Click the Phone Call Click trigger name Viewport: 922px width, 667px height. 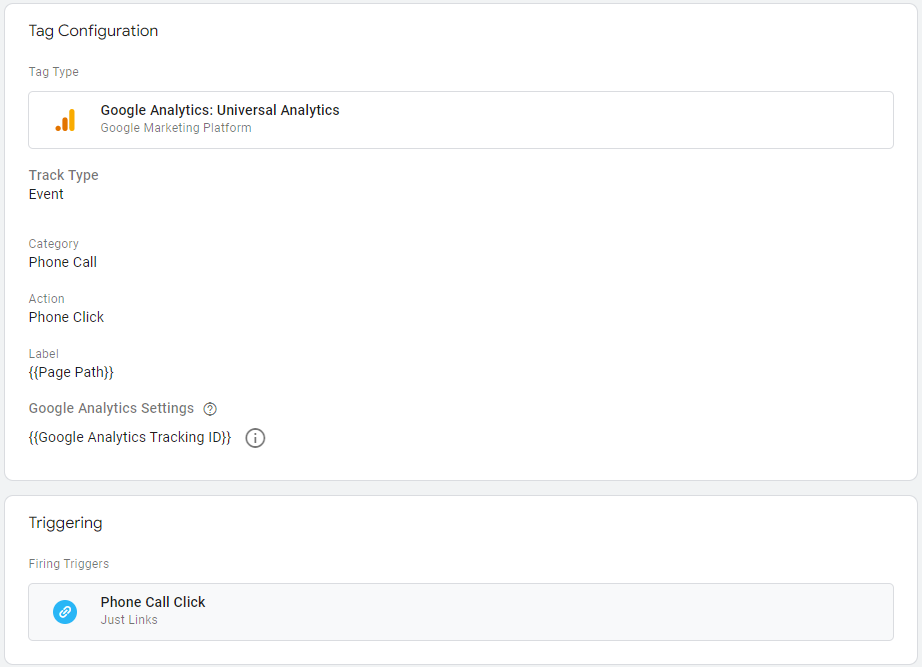tap(153, 602)
